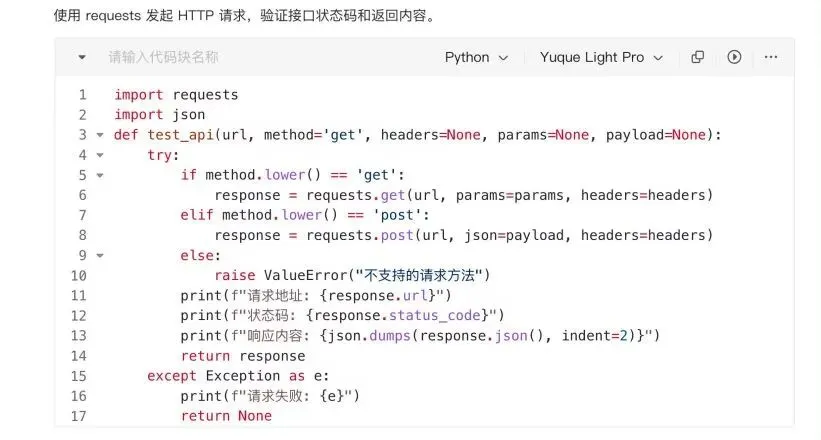Click line number 17 in the gutter
821x440 pixels.
(79, 416)
